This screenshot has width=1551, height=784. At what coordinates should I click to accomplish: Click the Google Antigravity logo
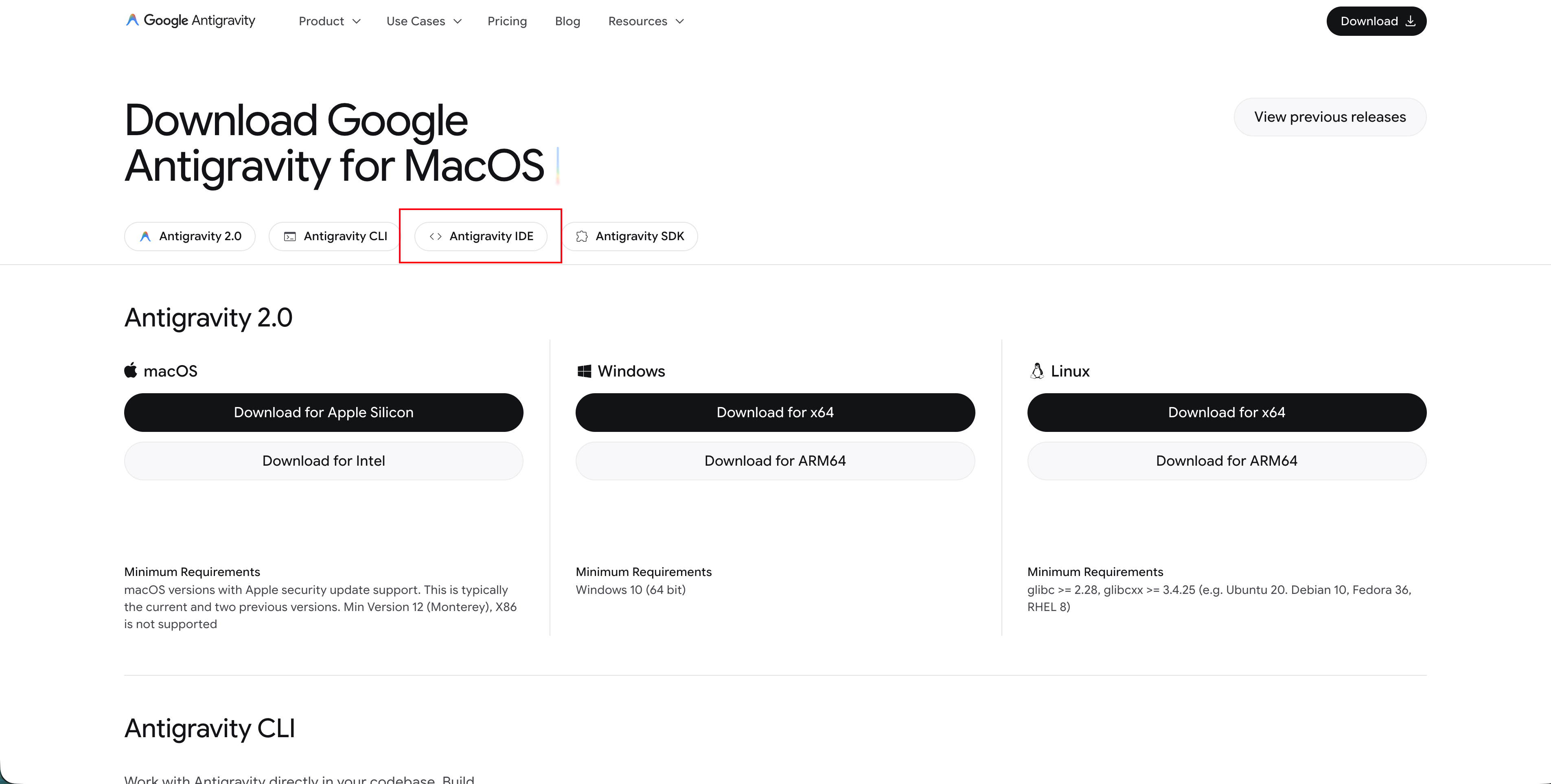190,20
